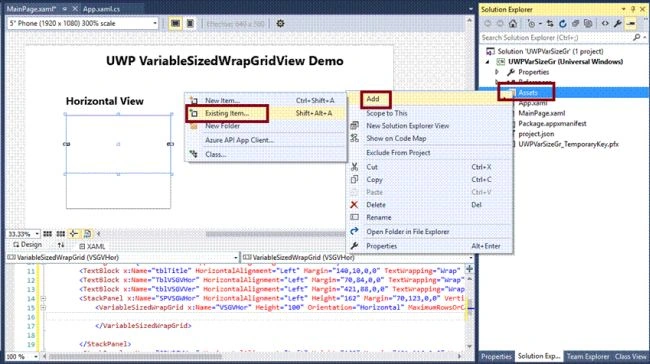Click the View Code angle-brackets icon
Image resolution: width=650 pixels, height=364 pixels.
click(x=605, y=24)
